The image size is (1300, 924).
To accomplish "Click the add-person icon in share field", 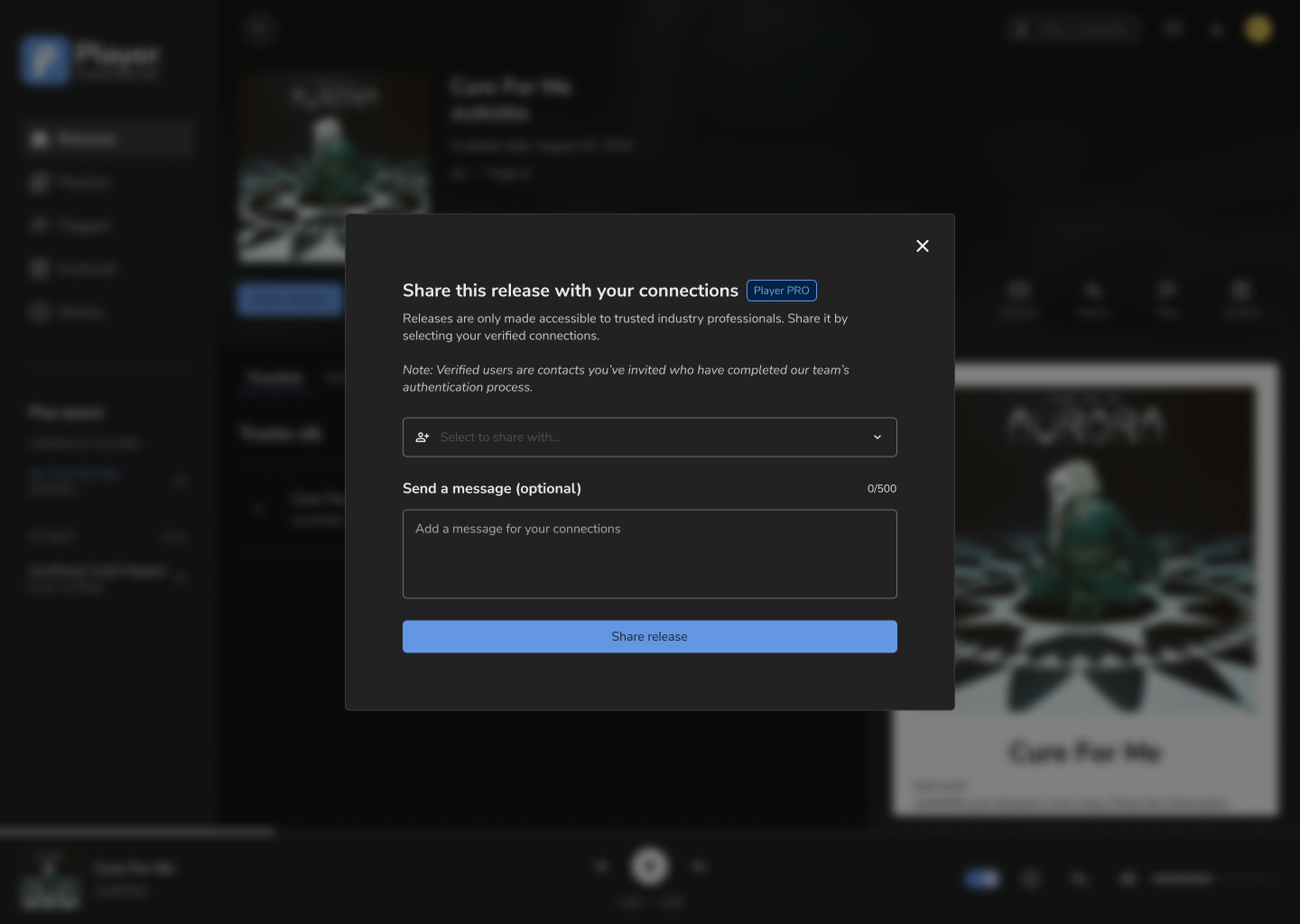I will pyautogui.click(x=422, y=438).
